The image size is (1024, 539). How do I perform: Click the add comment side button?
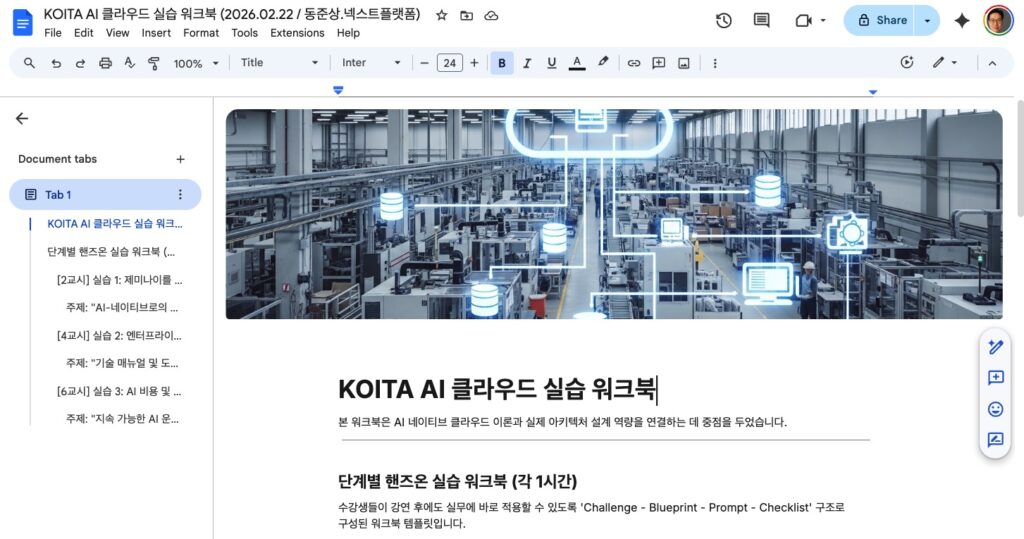pos(995,378)
